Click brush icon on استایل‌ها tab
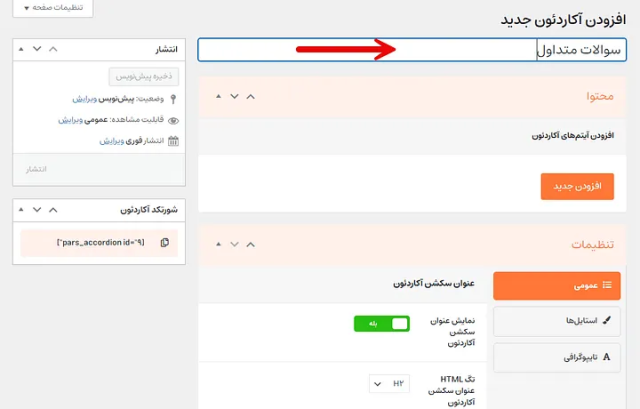 (607, 320)
